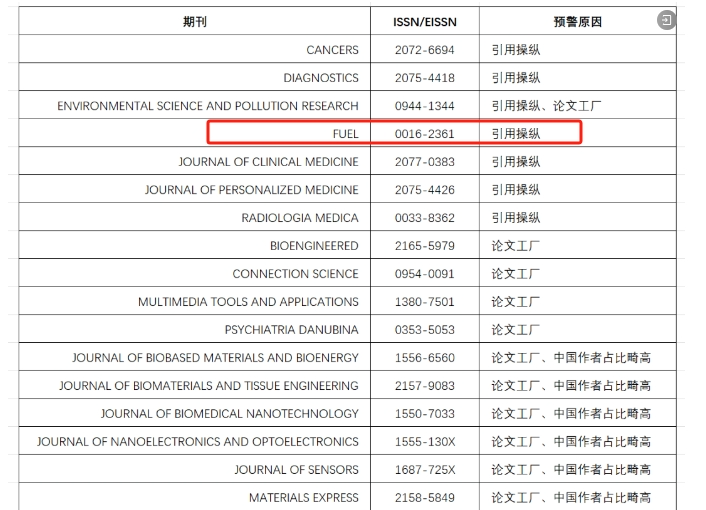This screenshot has height=510, width=706.
Task: Select the DIAGNOSTICS journal name
Action: (320, 77)
